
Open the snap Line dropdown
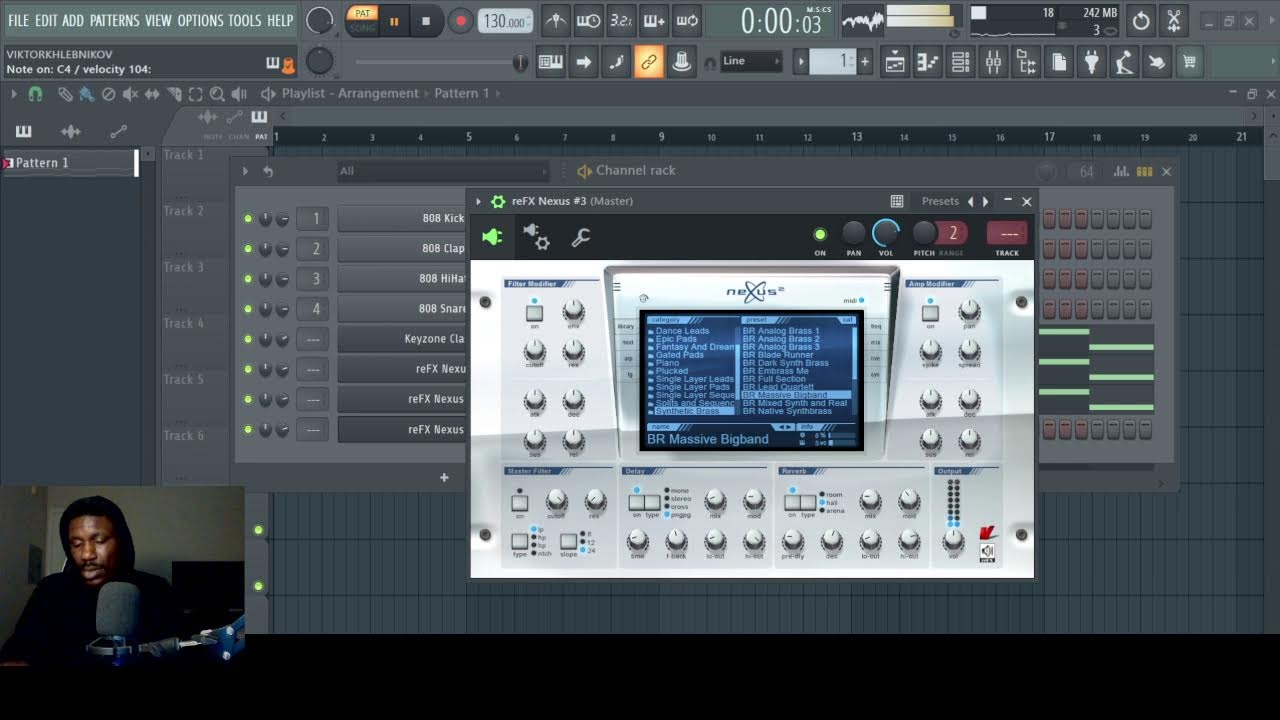coord(750,61)
